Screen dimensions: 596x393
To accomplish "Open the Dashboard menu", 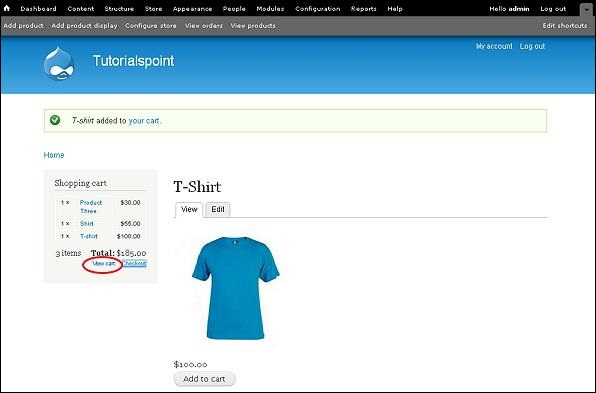I will [38, 8].
